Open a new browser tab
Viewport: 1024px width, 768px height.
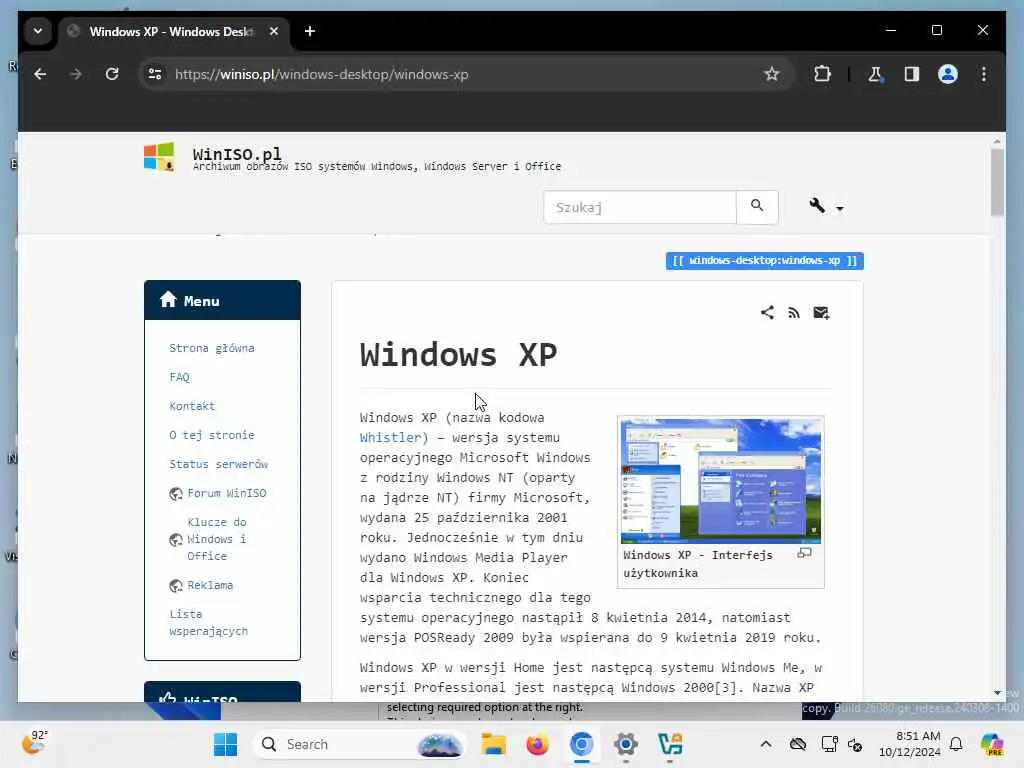pos(310,31)
